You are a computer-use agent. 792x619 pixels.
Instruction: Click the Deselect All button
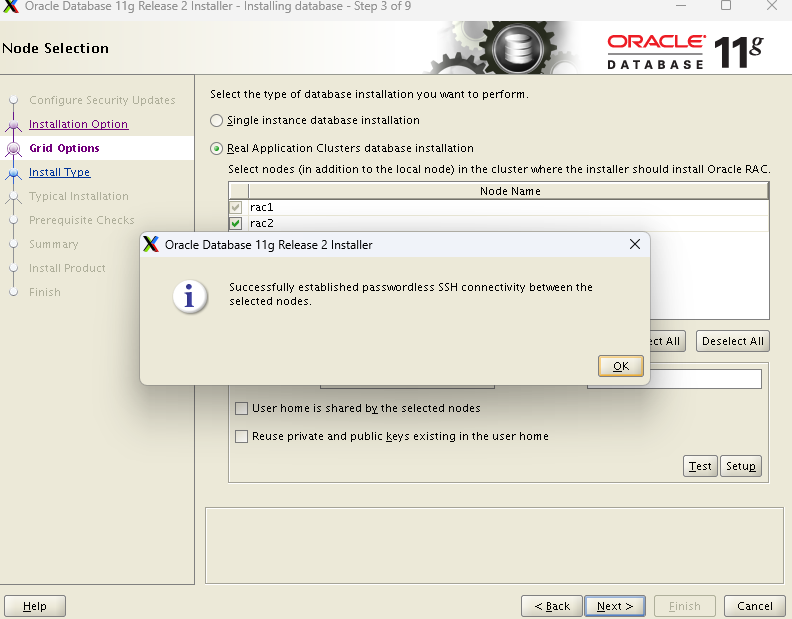[x=732, y=341]
